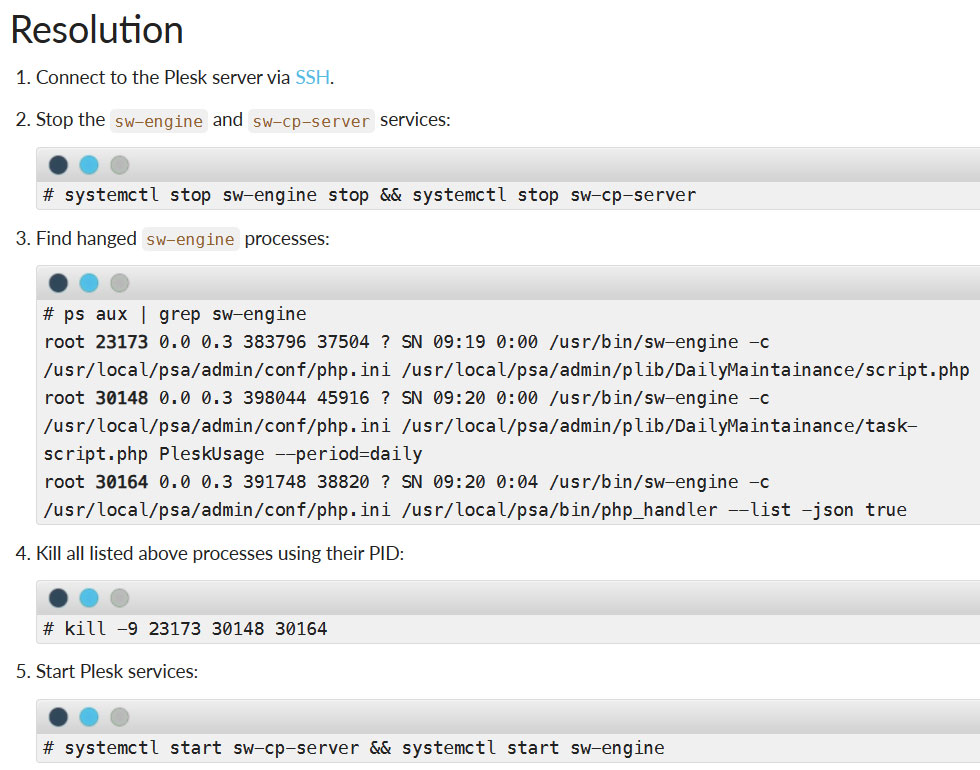Viewport: 980px width, 770px height.
Task: Click blue dot in ps aux code block
Action: pyautogui.click(x=89, y=283)
